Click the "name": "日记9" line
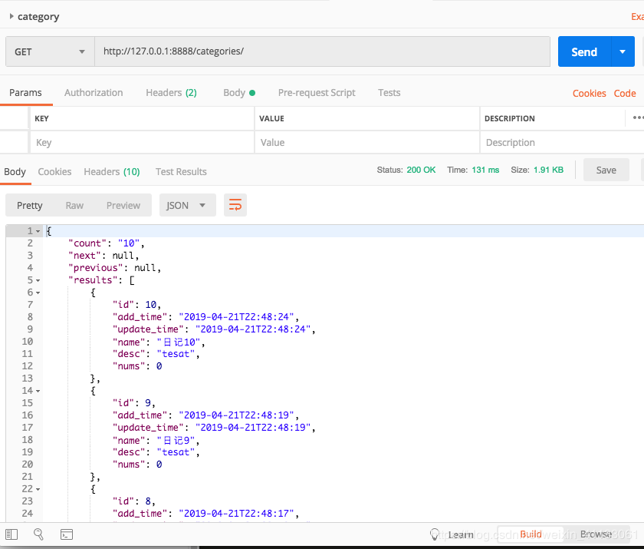 pos(156,440)
